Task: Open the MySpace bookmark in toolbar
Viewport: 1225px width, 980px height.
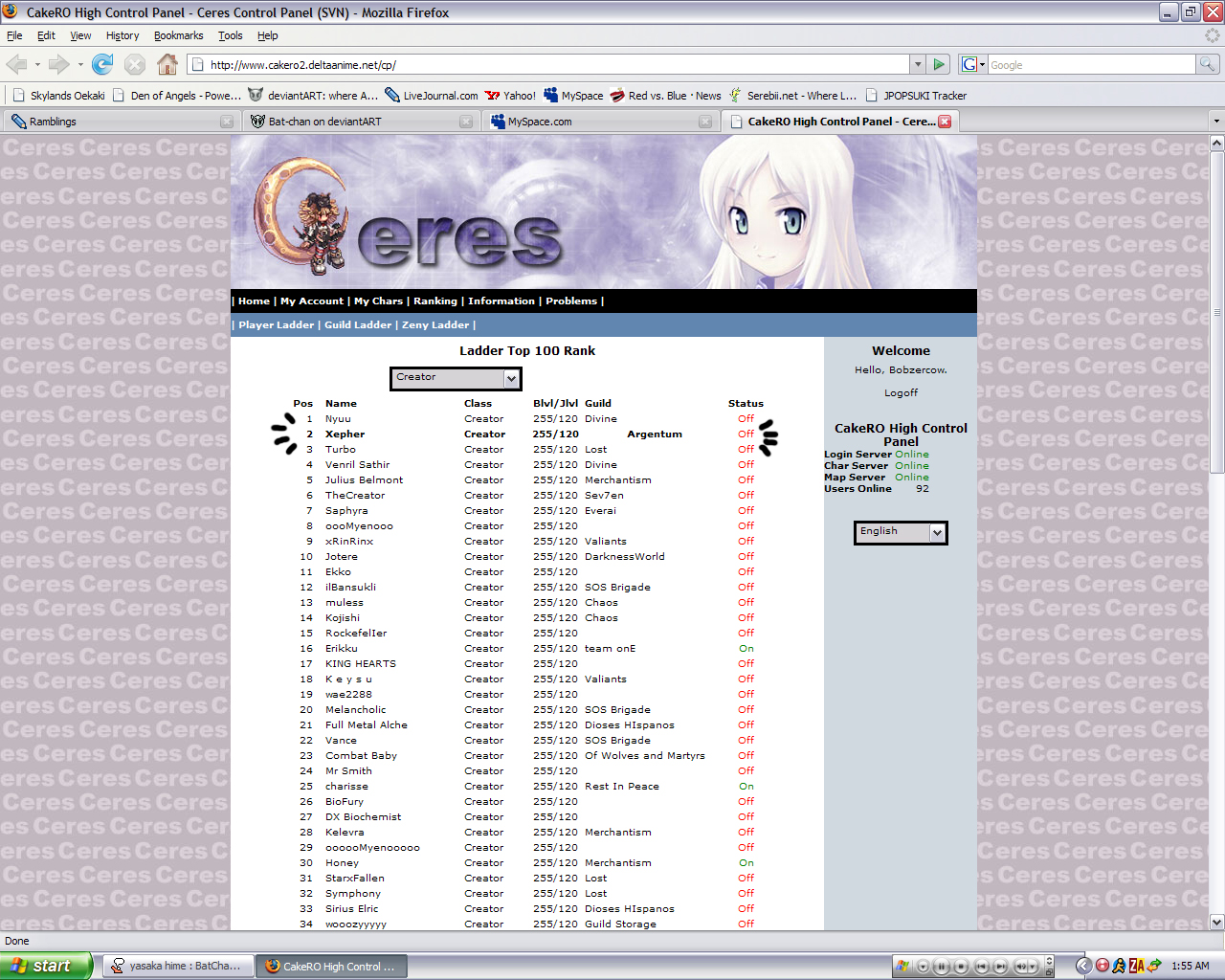Action: pyautogui.click(x=573, y=96)
